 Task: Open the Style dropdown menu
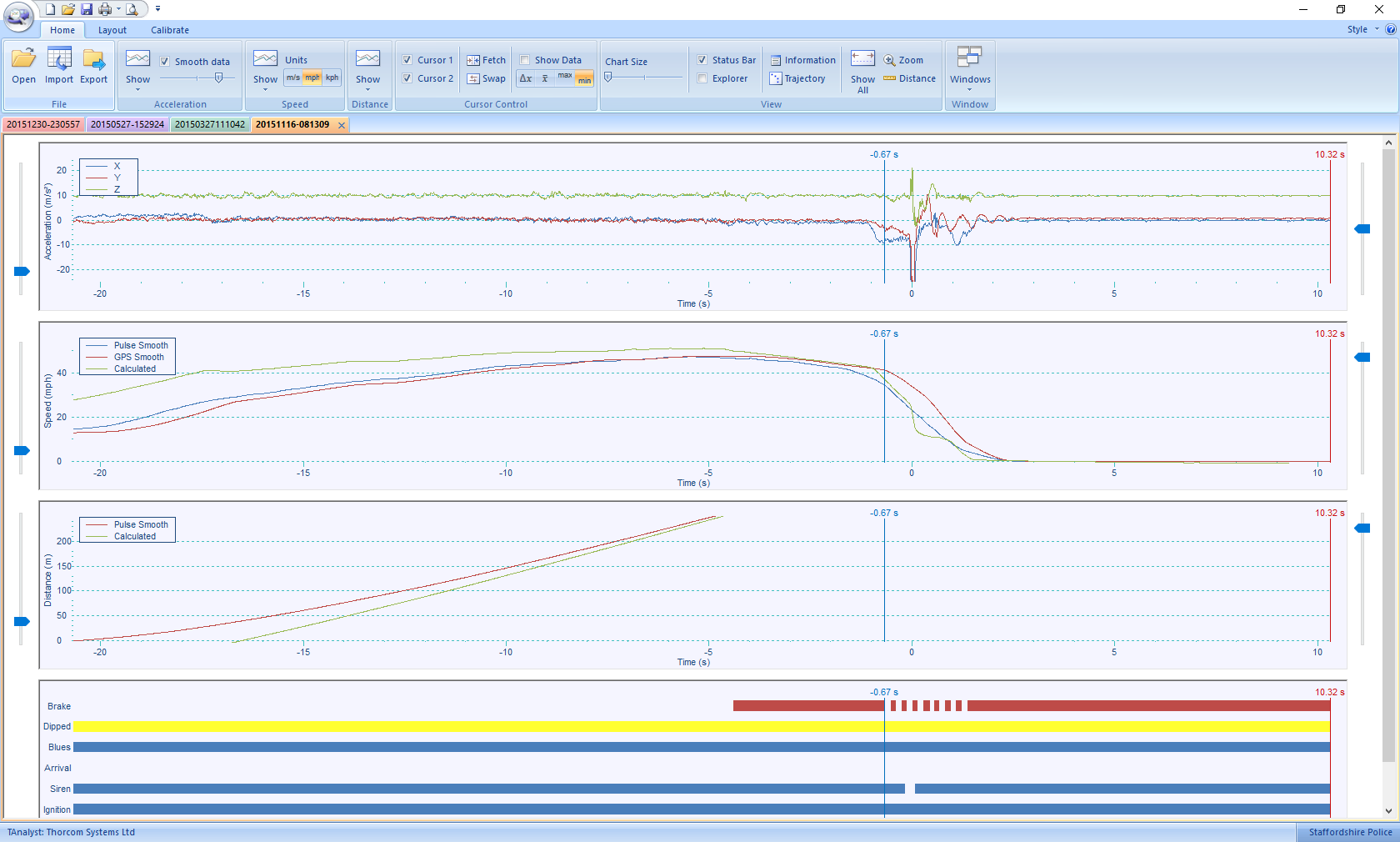(1362, 29)
